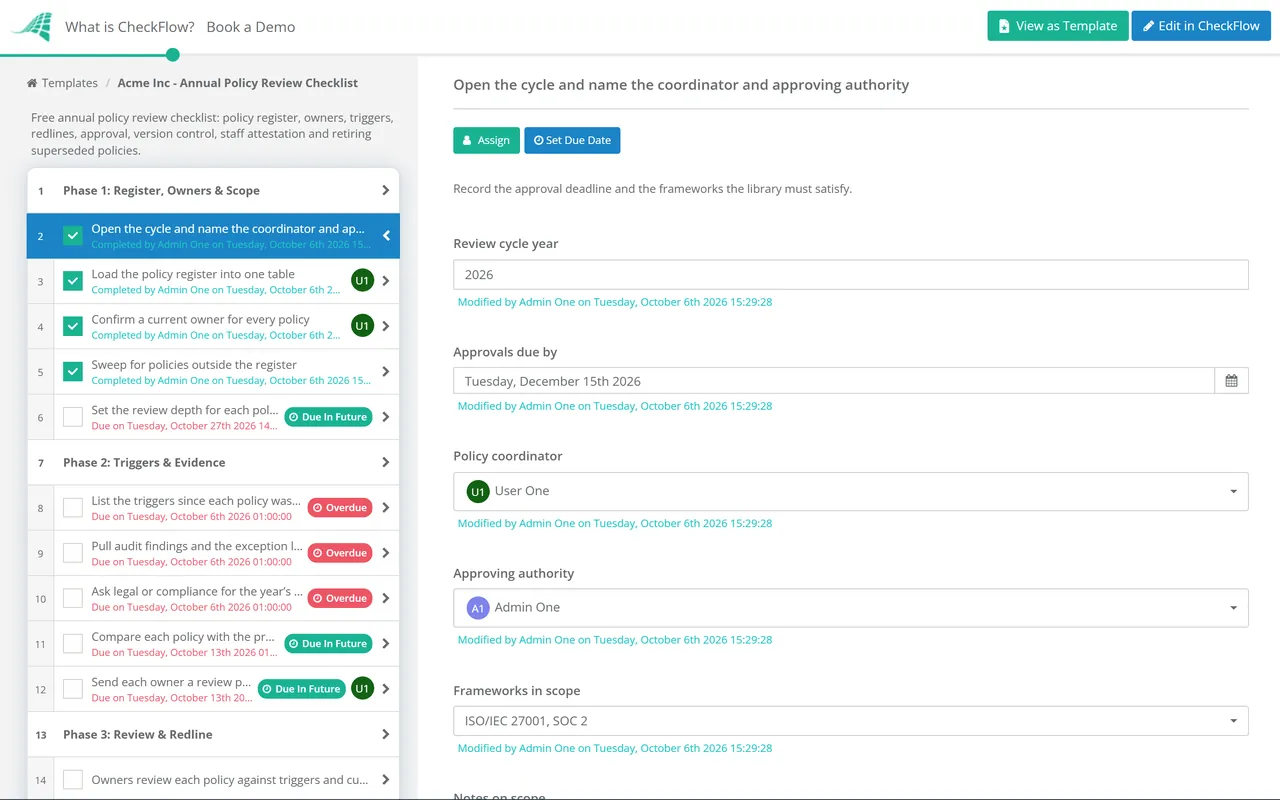Uncheck Load the policy register checkbox
The width and height of the screenshot is (1280, 800).
click(73, 281)
